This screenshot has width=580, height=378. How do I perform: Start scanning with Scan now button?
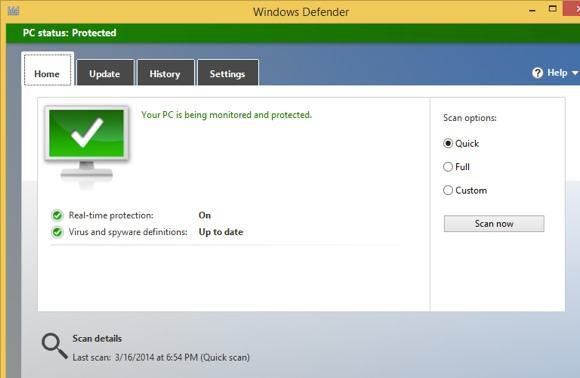pos(494,224)
